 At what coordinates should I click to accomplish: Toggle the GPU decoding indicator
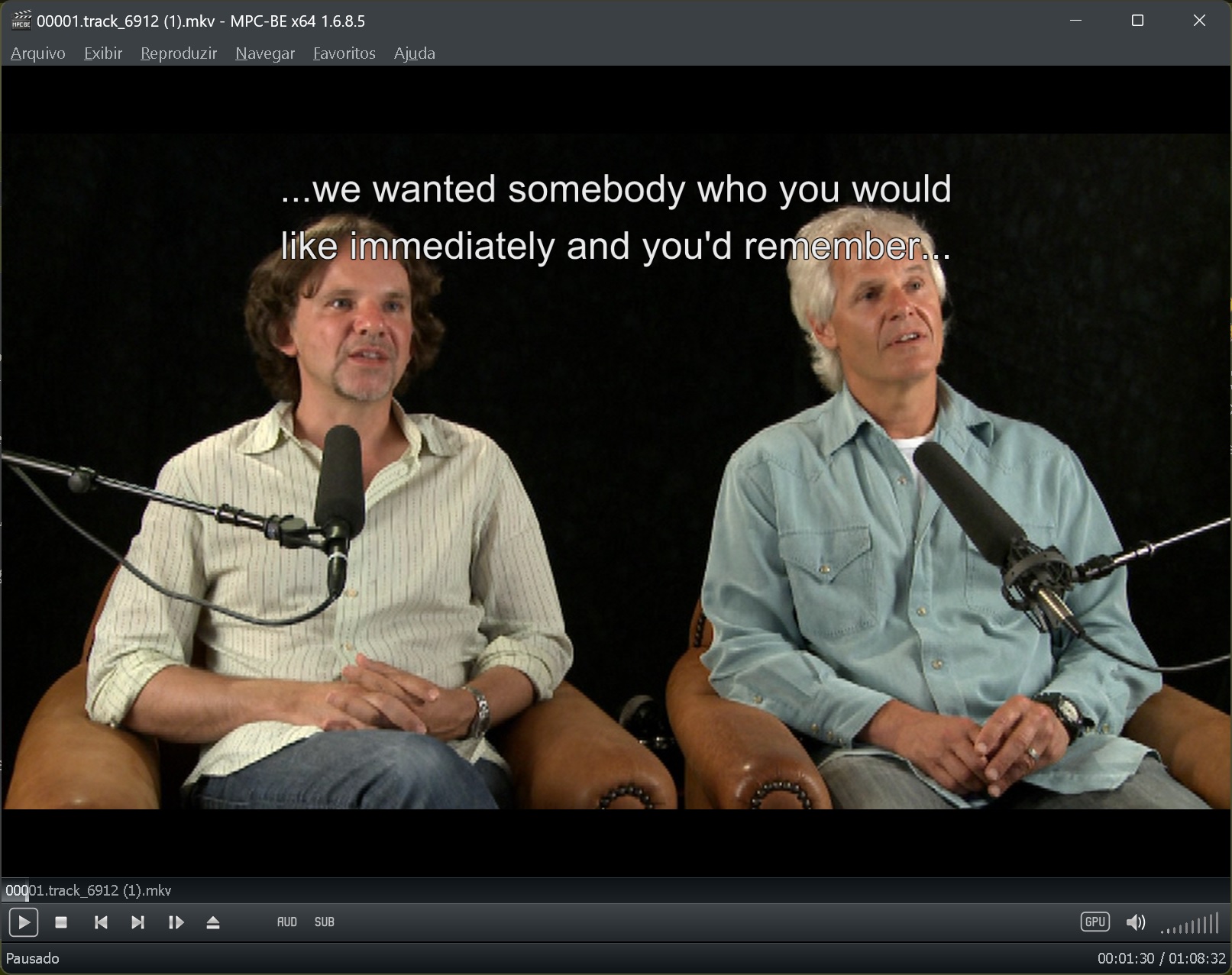point(1095,922)
